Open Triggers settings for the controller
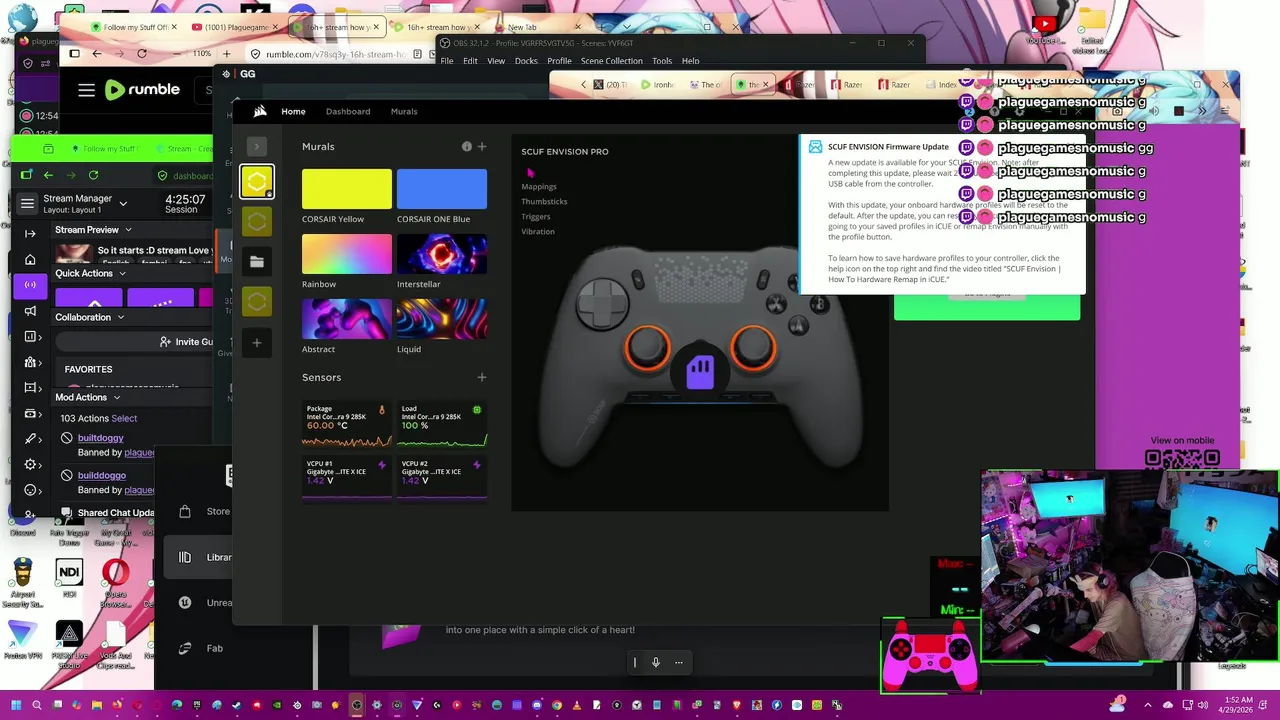 tap(536, 216)
